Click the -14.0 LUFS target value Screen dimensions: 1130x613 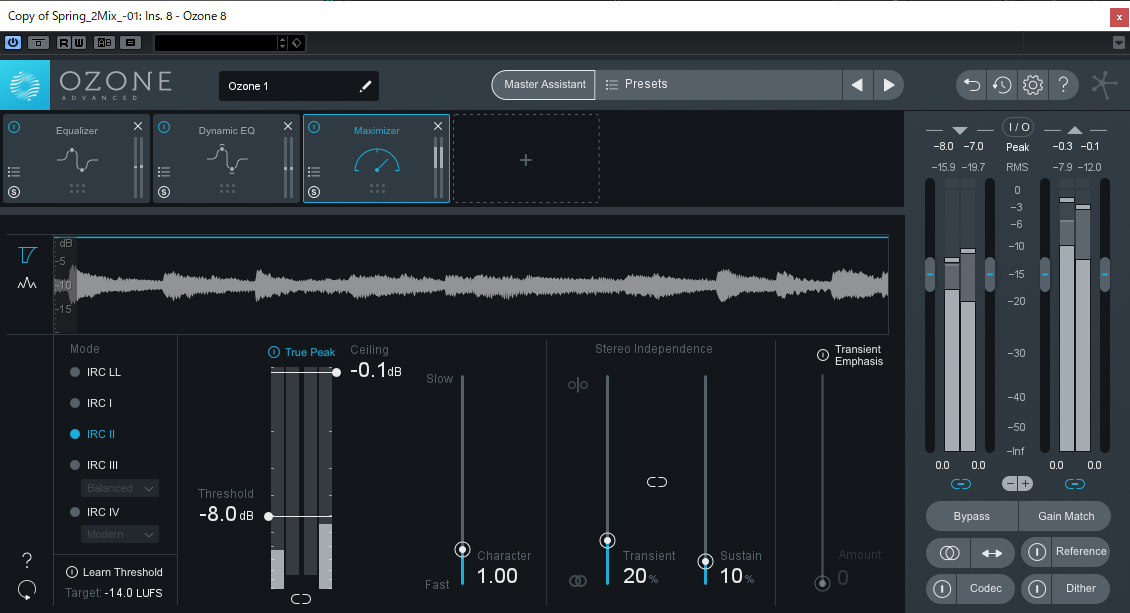[133, 593]
